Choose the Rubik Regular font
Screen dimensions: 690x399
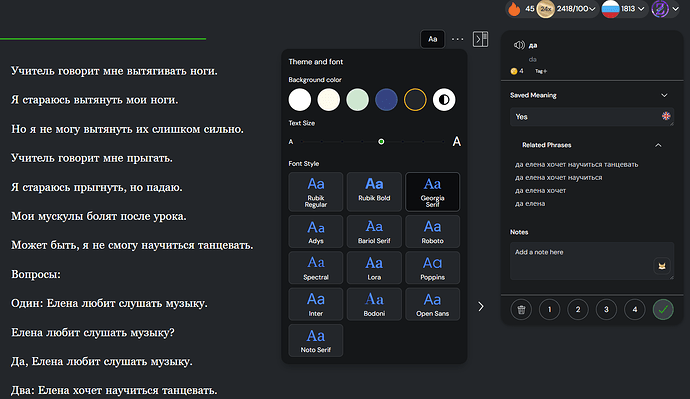point(316,192)
